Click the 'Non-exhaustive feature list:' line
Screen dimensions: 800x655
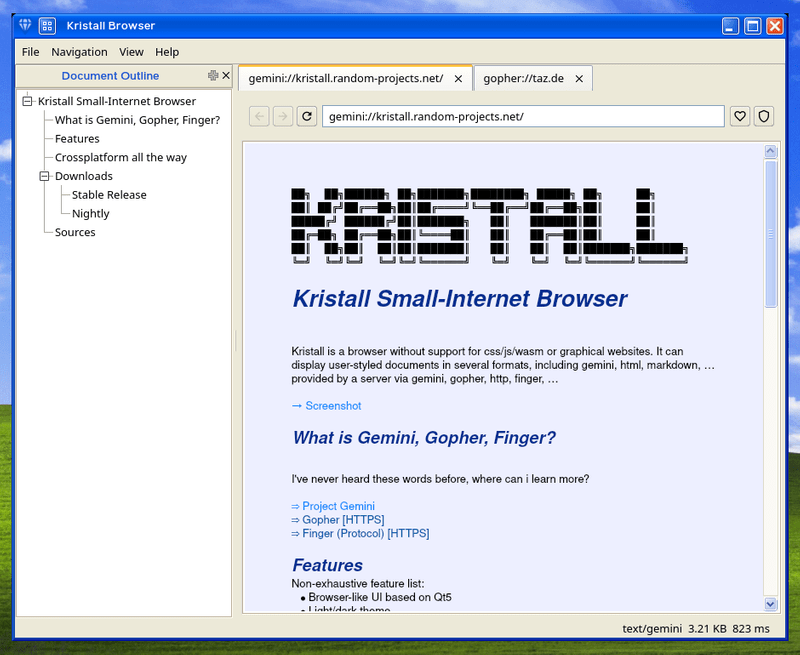pyautogui.click(x=358, y=584)
